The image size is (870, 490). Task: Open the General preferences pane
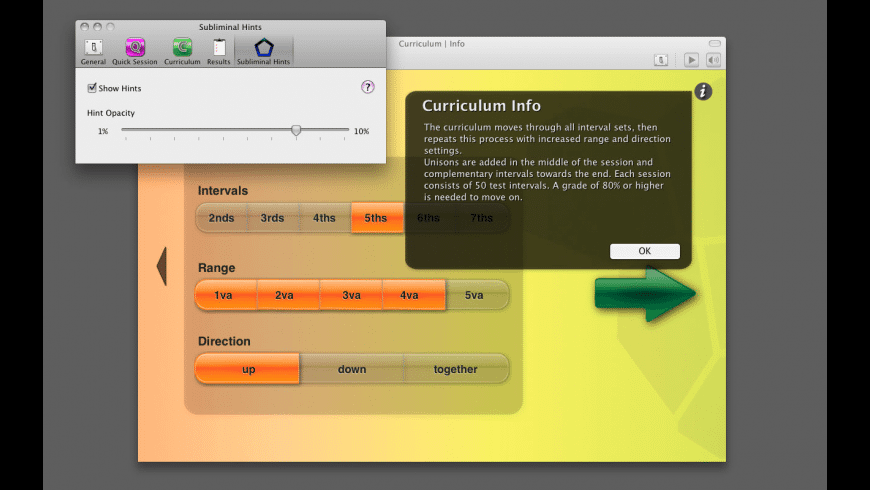(93, 48)
